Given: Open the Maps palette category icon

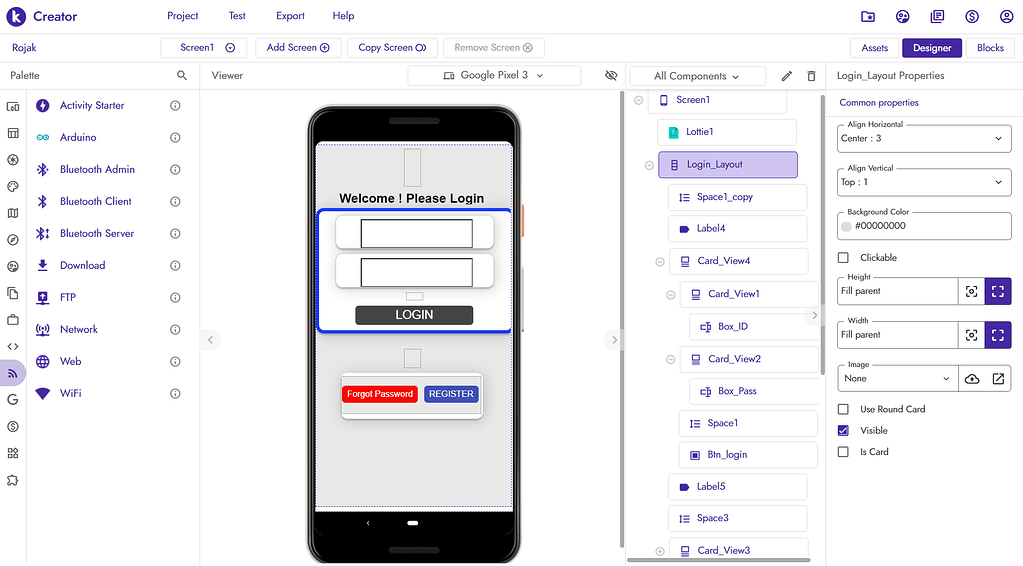Looking at the screenshot, I should pyautogui.click(x=12, y=213).
